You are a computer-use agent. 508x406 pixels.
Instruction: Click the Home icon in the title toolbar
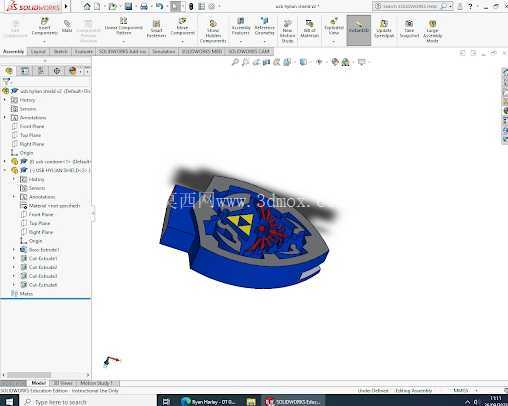click(x=87, y=6)
